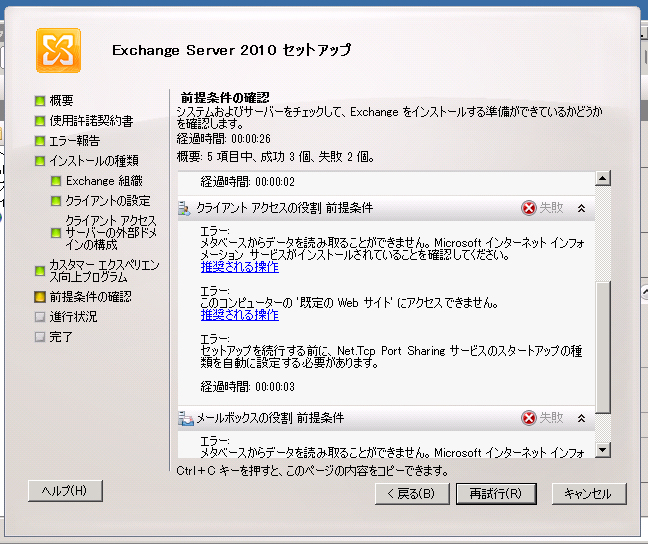Collapse the クライアント アクセスの役割 前提条件 section
Viewport: 648px width, 544px height.
coord(581,208)
